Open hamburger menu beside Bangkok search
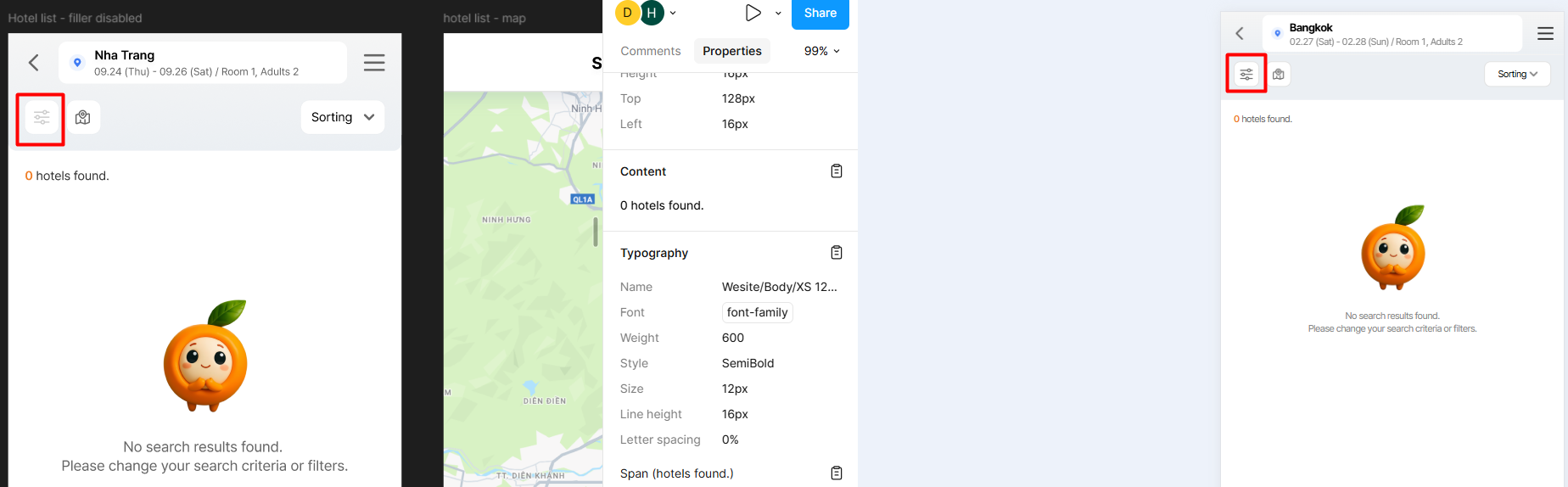 1545,34
